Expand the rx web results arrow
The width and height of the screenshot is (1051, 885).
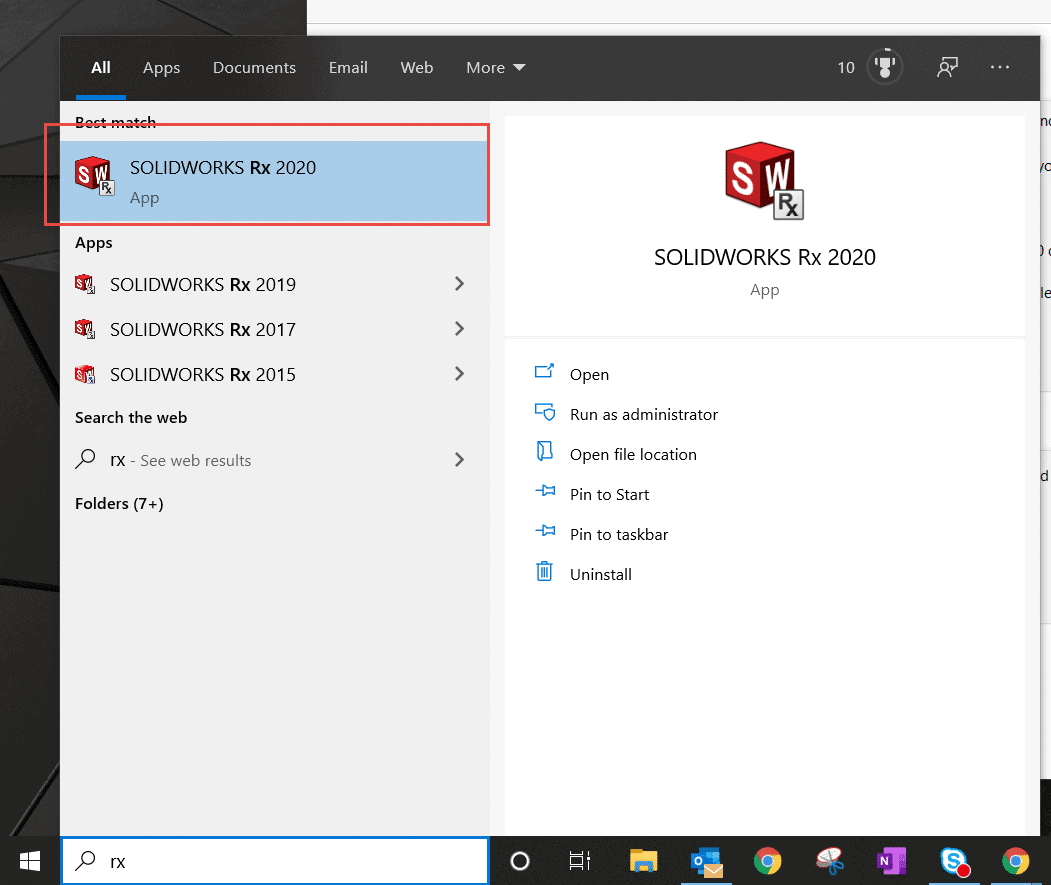pyautogui.click(x=459, y=459)
